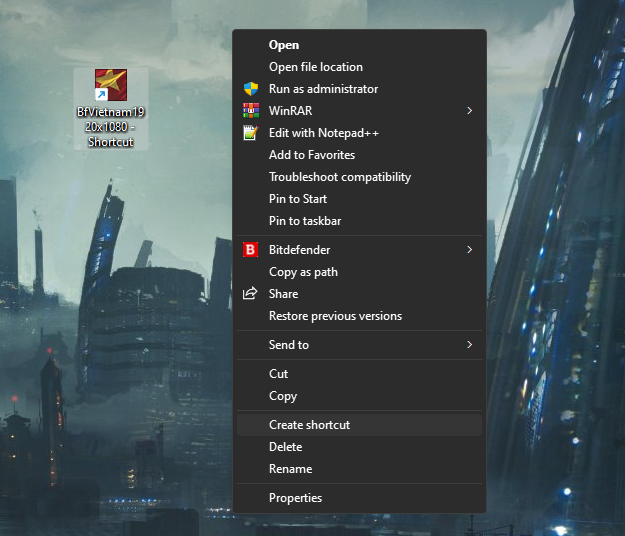Choose Pin to taskbar

[x=306, y=221]
